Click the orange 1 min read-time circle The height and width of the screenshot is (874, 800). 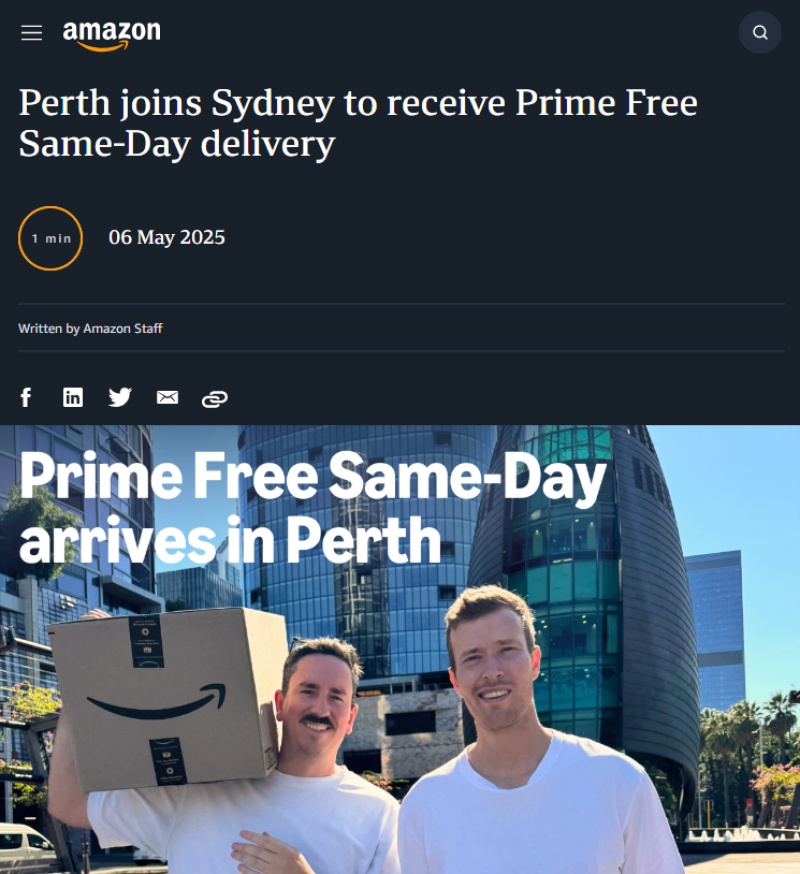[50, 239]
